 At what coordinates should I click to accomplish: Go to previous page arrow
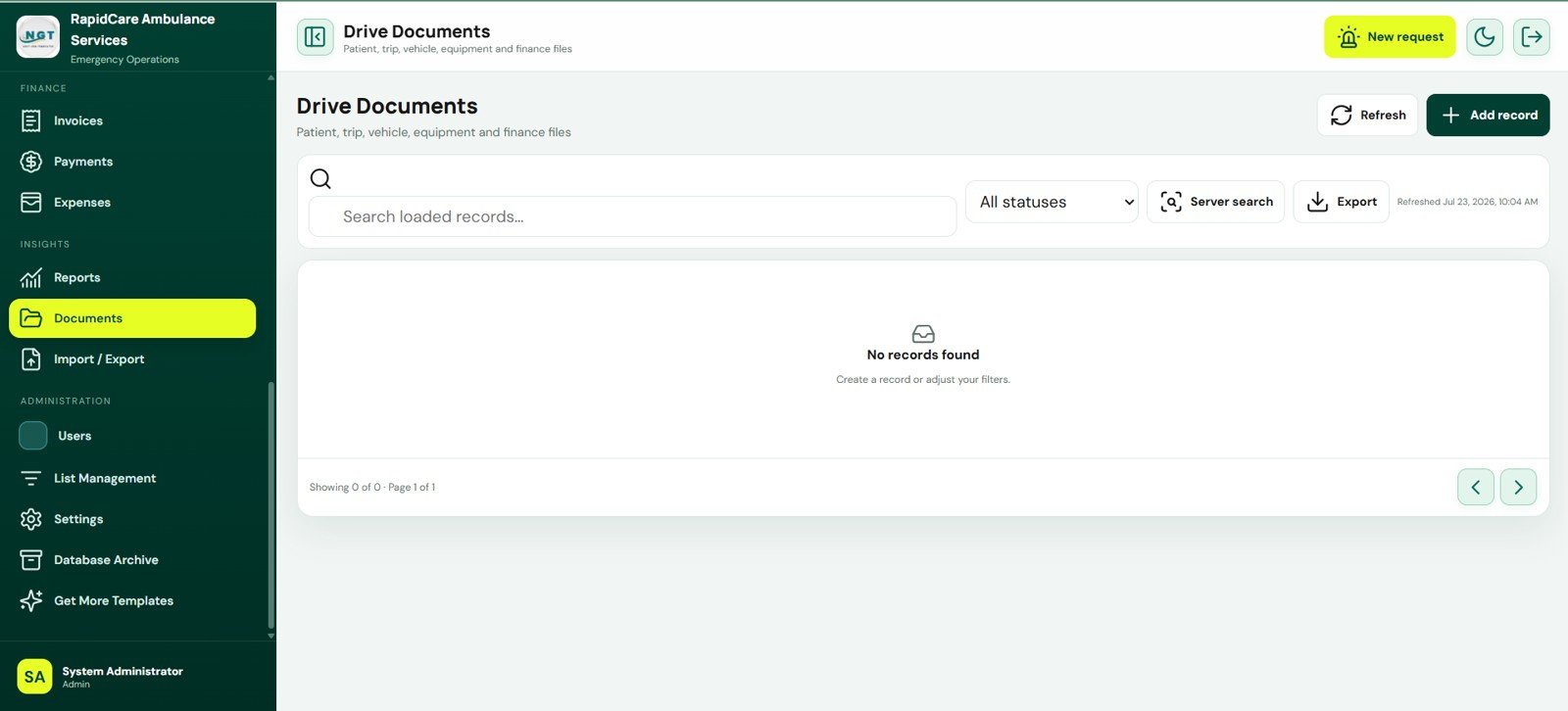pos(1476,487)
